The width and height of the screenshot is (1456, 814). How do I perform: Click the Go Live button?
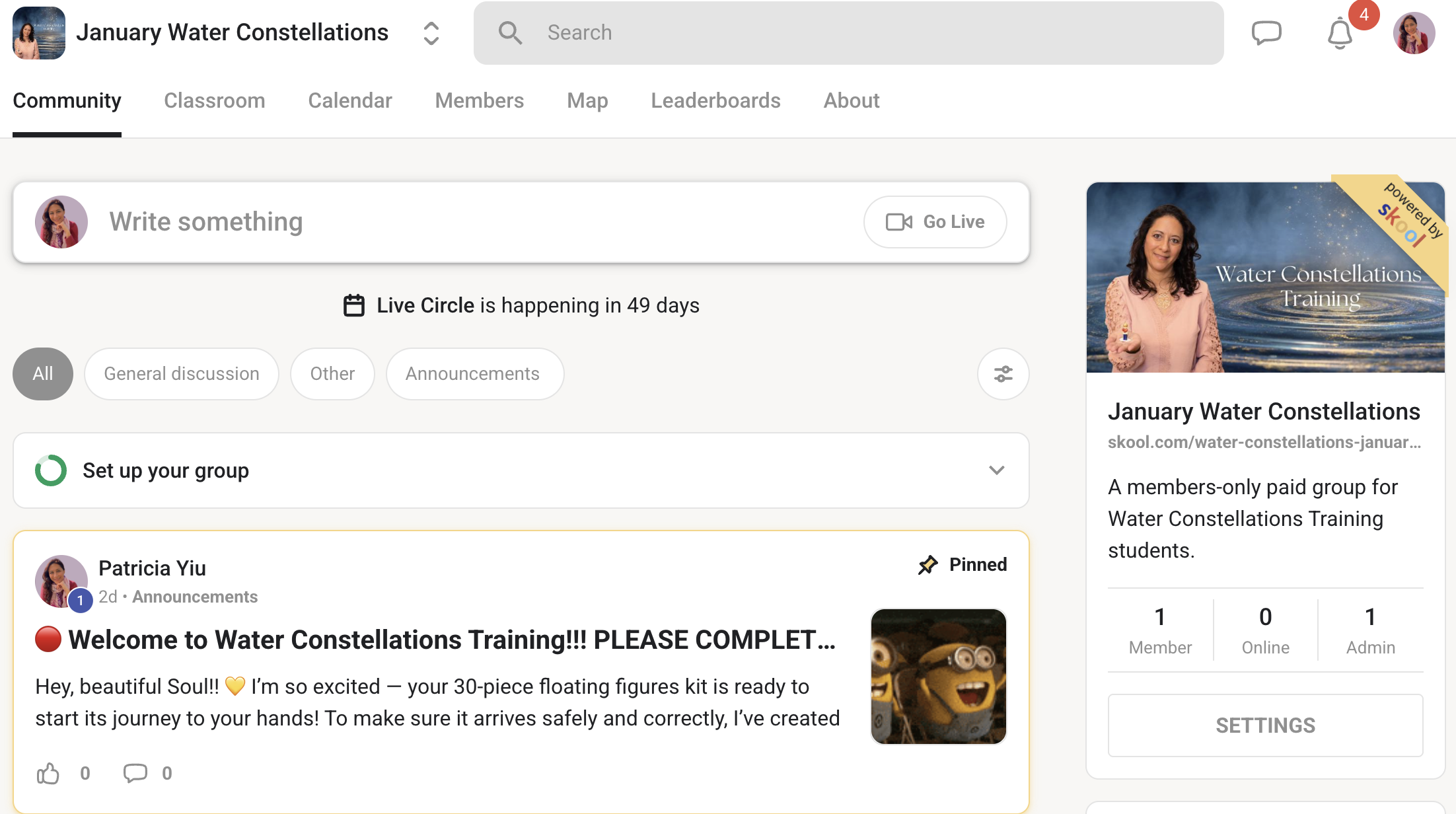935,222
